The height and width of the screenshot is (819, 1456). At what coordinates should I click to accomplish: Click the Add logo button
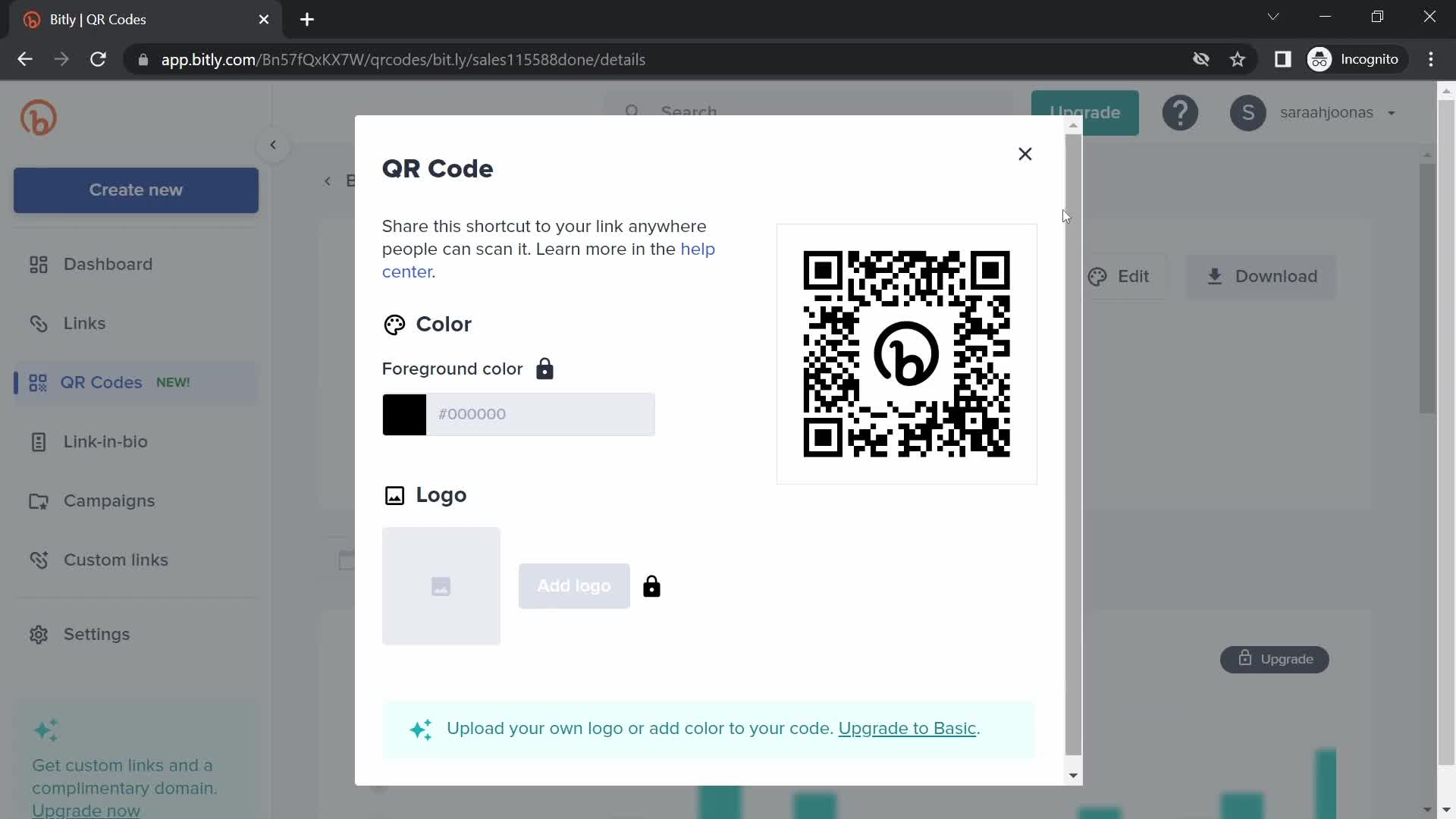click(573, 585)
